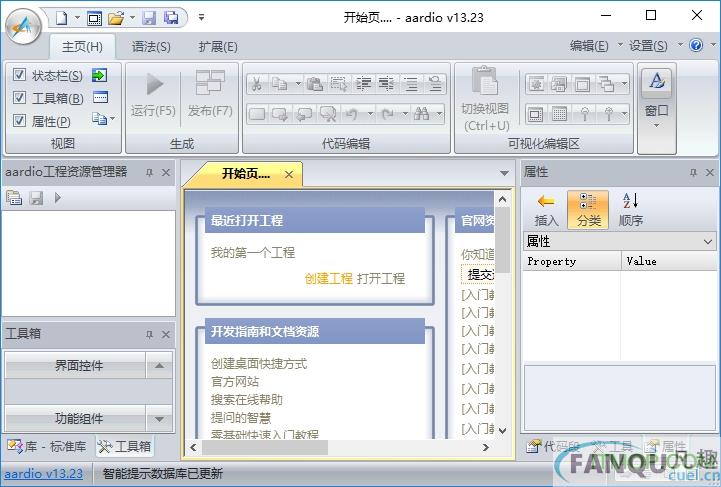Click the dot grid icon in 可视化编辑区
The height and width of the screenshot is (487, 721).
tap(559, 114)
